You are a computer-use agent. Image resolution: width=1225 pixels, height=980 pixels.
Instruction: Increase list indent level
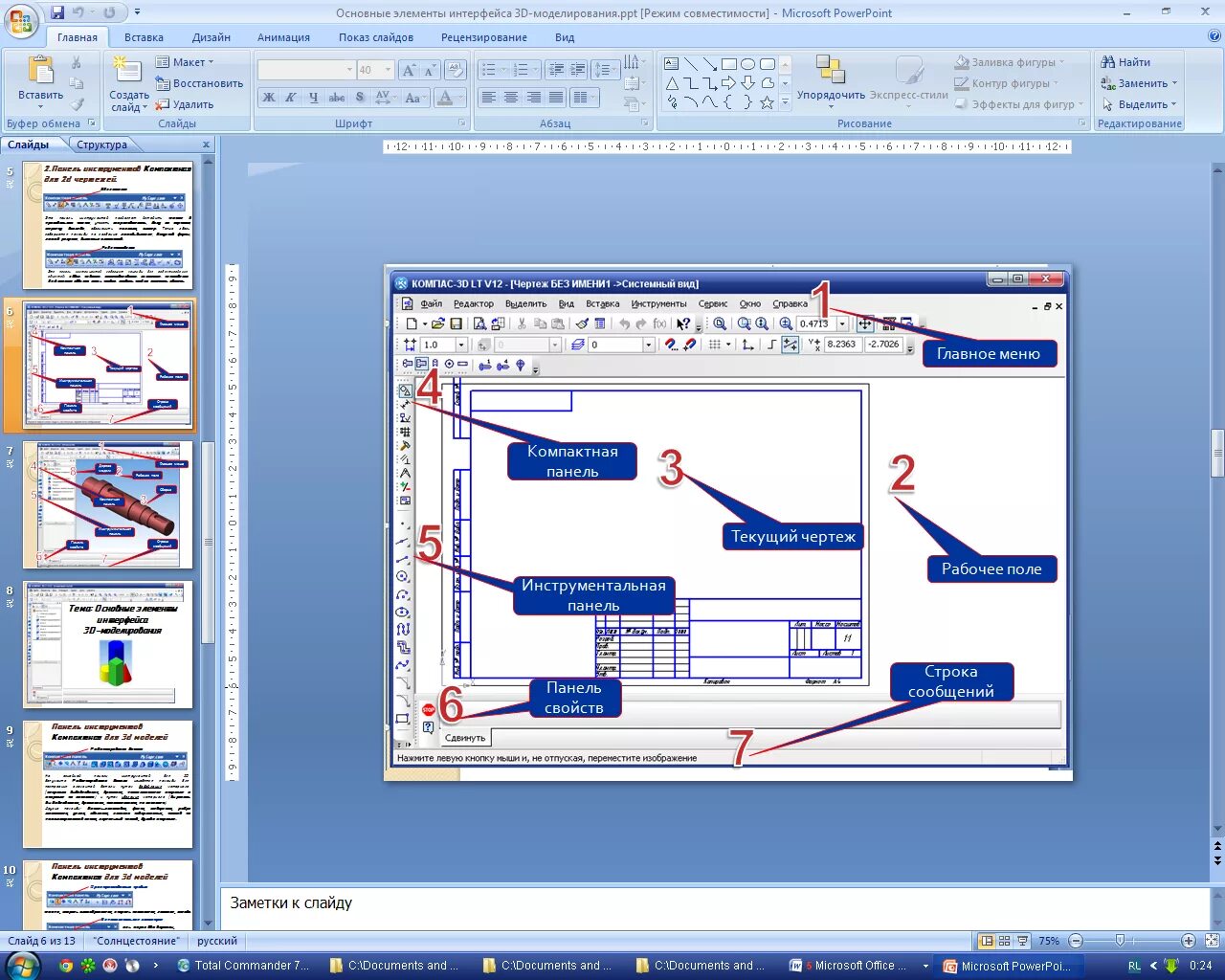[577, 70]
